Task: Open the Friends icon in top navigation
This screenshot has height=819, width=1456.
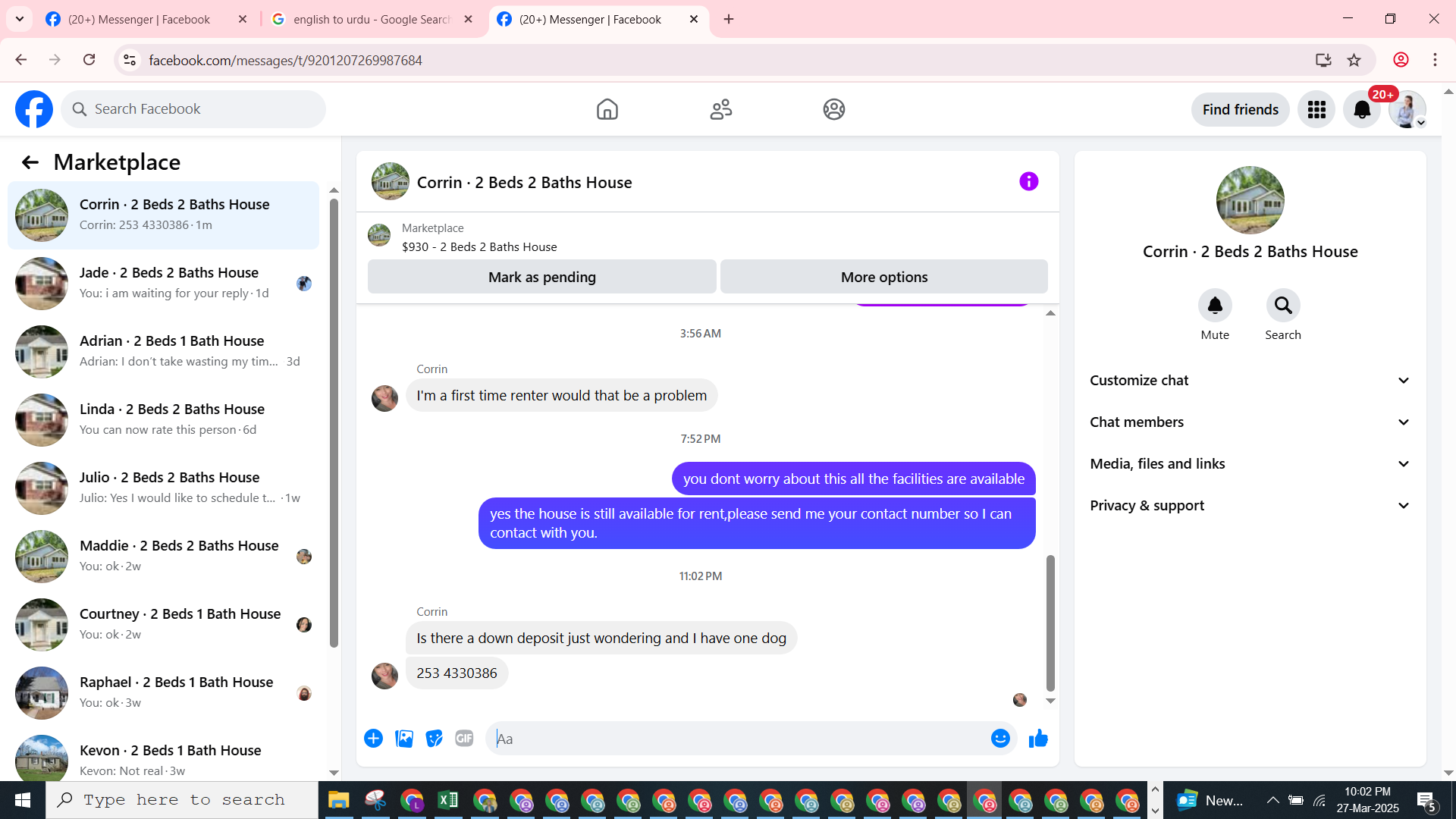Action: tap(720, 109)
